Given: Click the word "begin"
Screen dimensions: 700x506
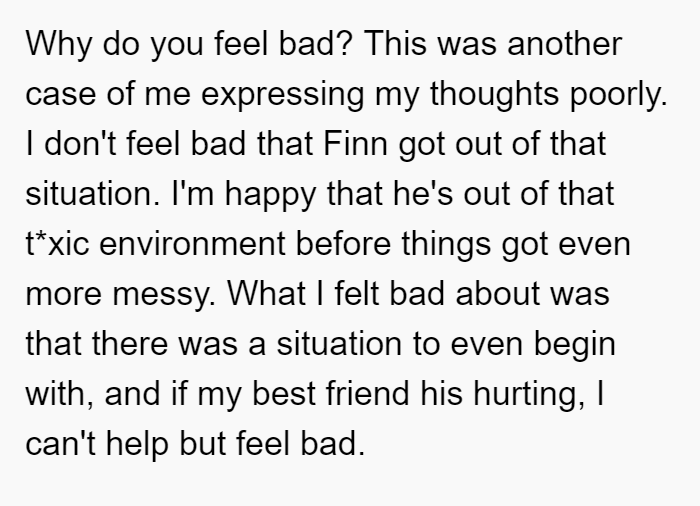Looking at the screenshot, I should pyautogui.click(x=575, y=346).
